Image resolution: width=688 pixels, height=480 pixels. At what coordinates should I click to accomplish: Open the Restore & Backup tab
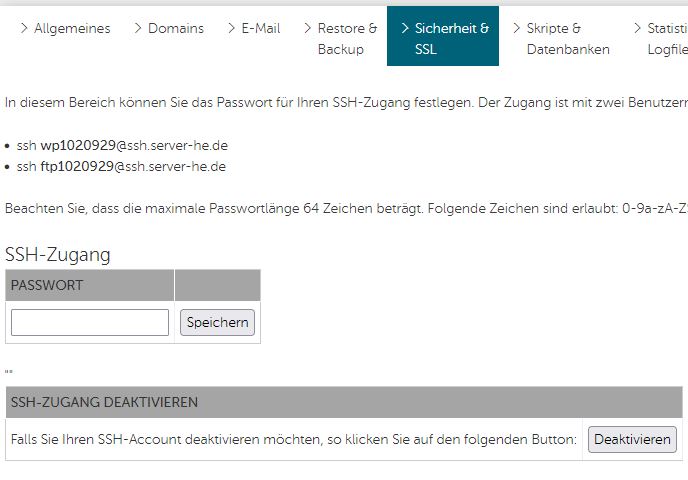click(x=347, y=38)
